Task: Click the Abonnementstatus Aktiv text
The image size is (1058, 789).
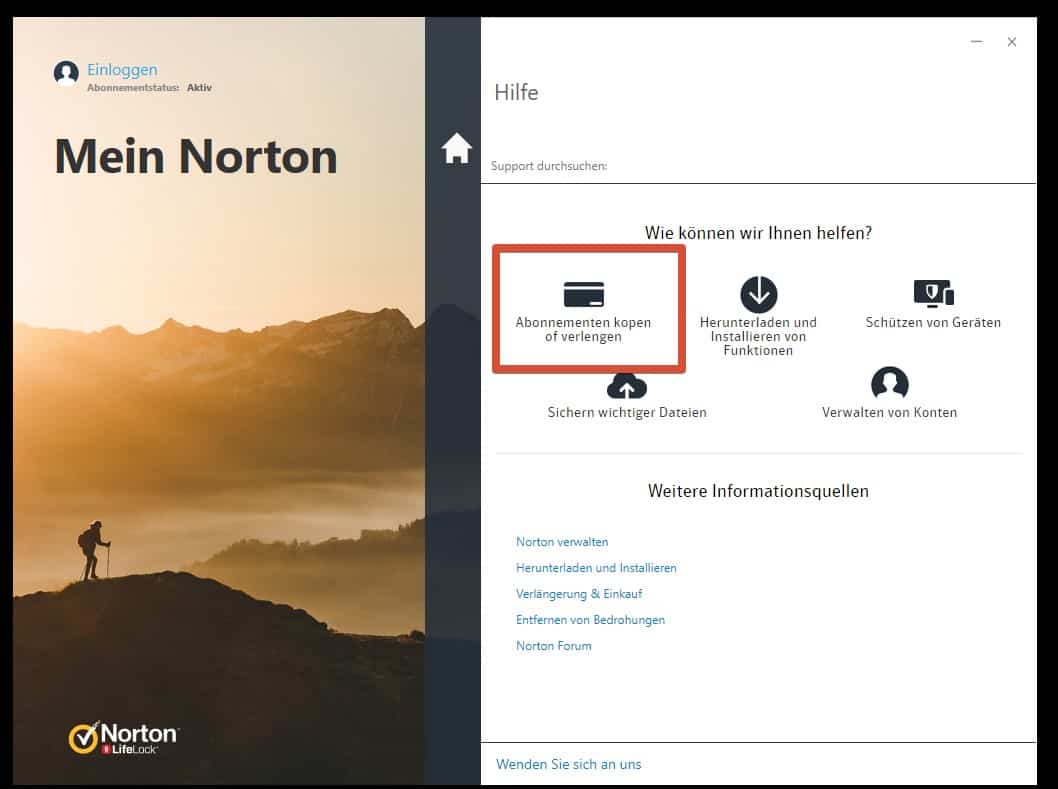Action: click(149, 88)
